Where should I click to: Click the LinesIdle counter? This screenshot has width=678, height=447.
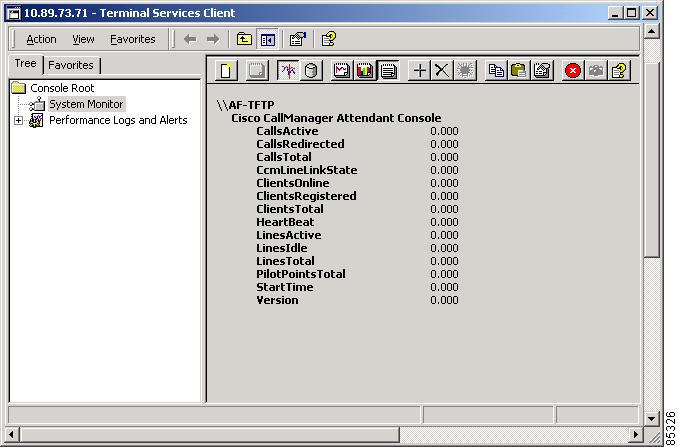tap(282, 248)
